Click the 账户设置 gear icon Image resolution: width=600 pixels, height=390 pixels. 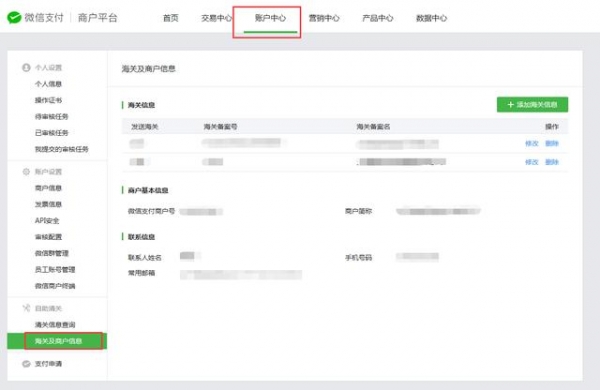pyautogui.click(x=26, y=172)
